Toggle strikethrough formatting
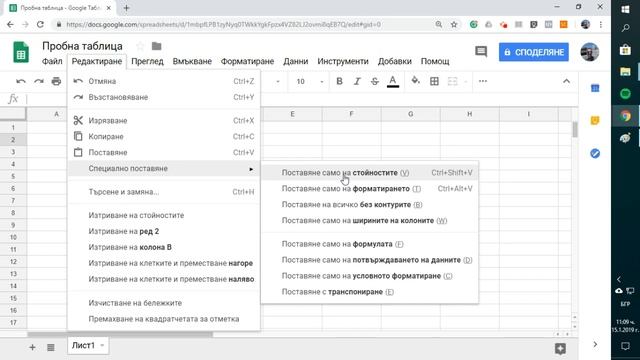The height and width of the screenshot is (360, 640). (375, 81)
